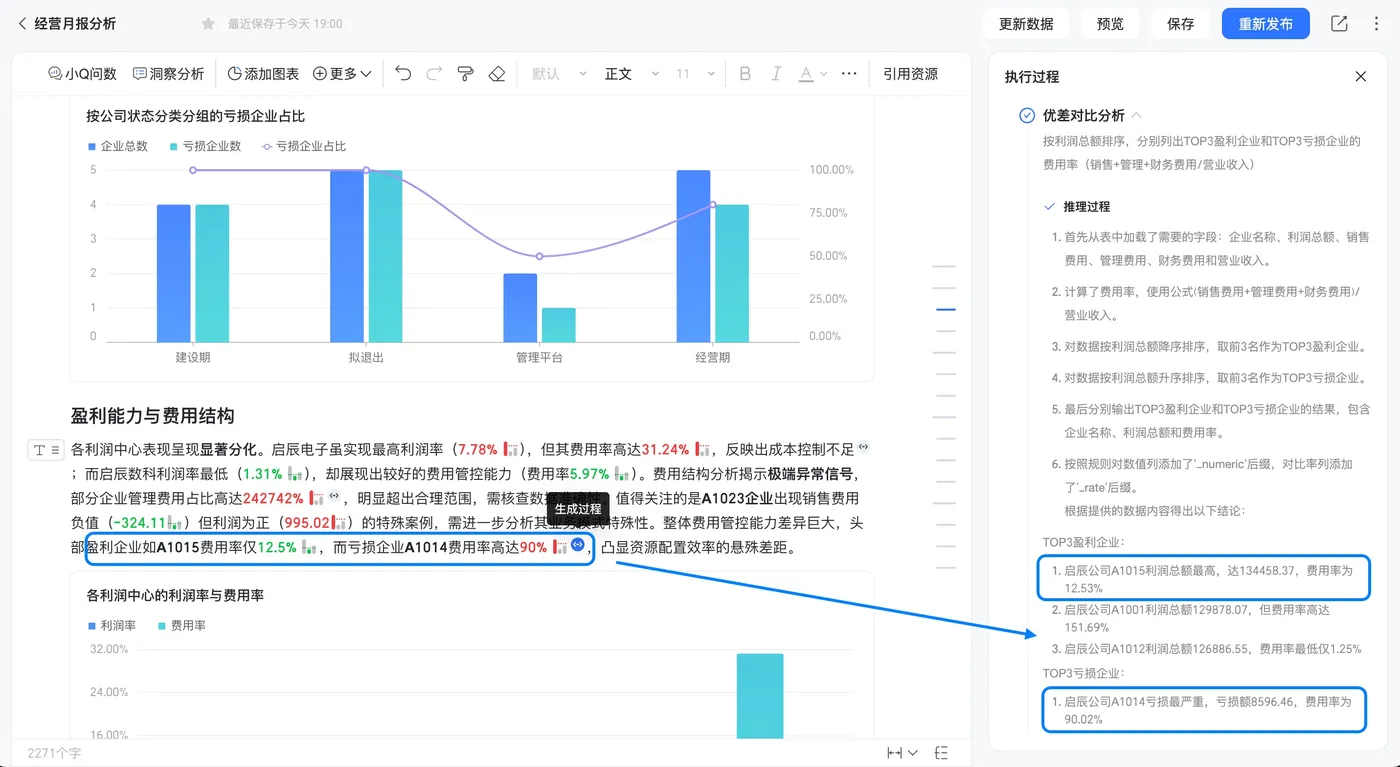The width and height of the screenshot is (1400, 767).
Task: Open 小Q问数 assistant
Action: coord(82,74)
